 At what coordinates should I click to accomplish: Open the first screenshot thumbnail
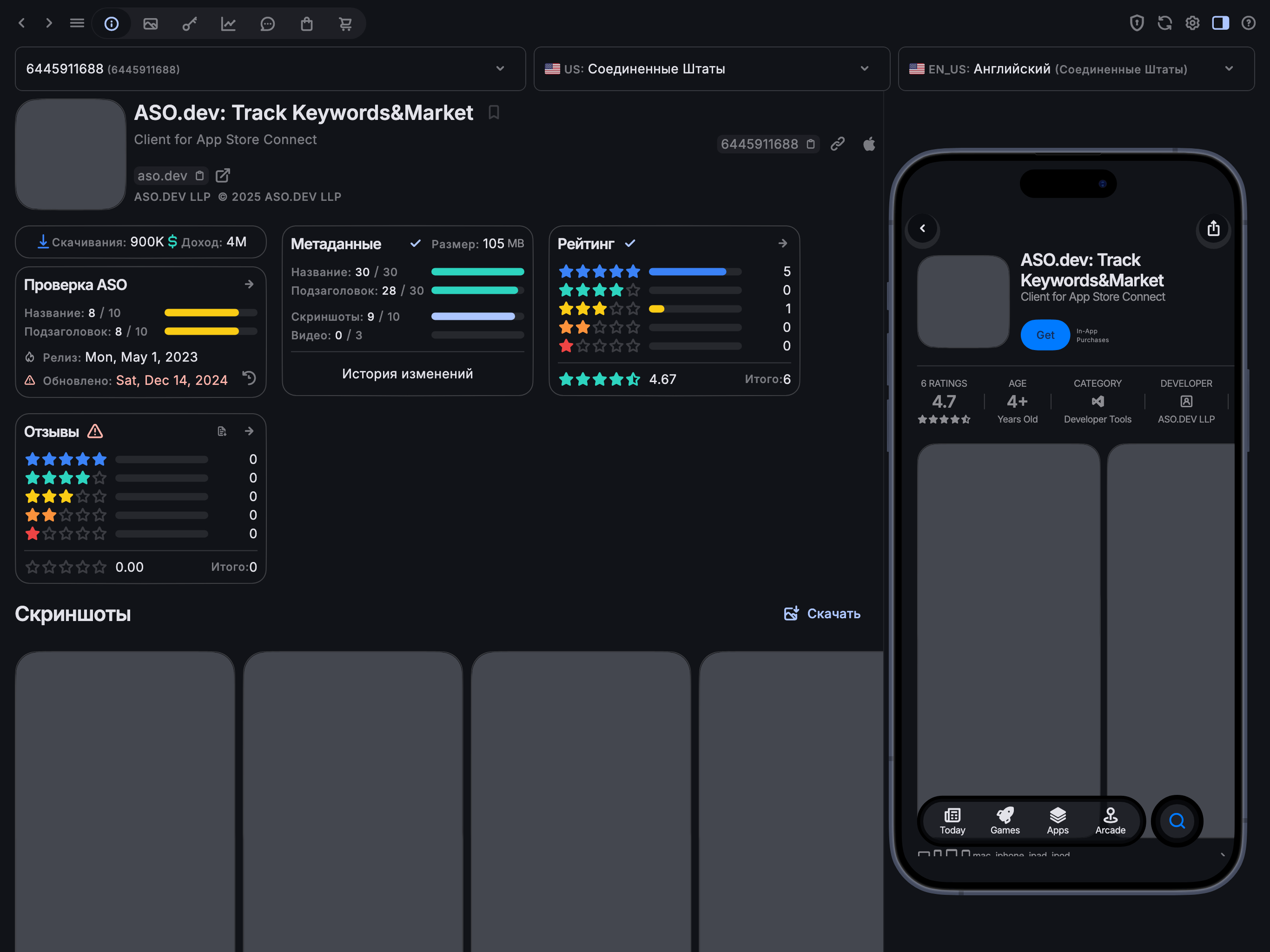point(125,801)
